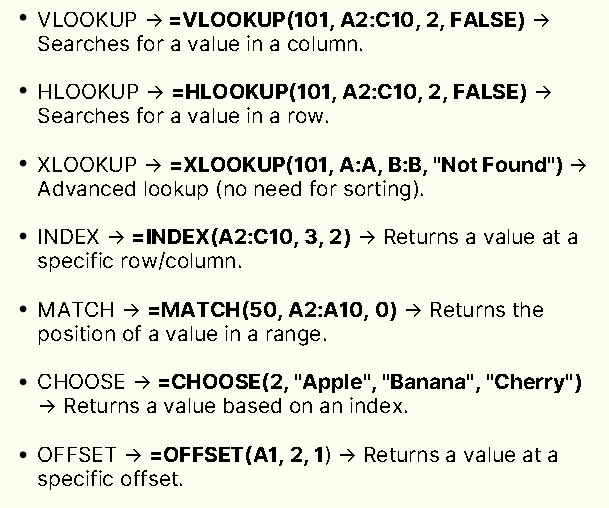Click the bold =OFFSET(A1, 2, 1) formula

click(x=240, y=455)
